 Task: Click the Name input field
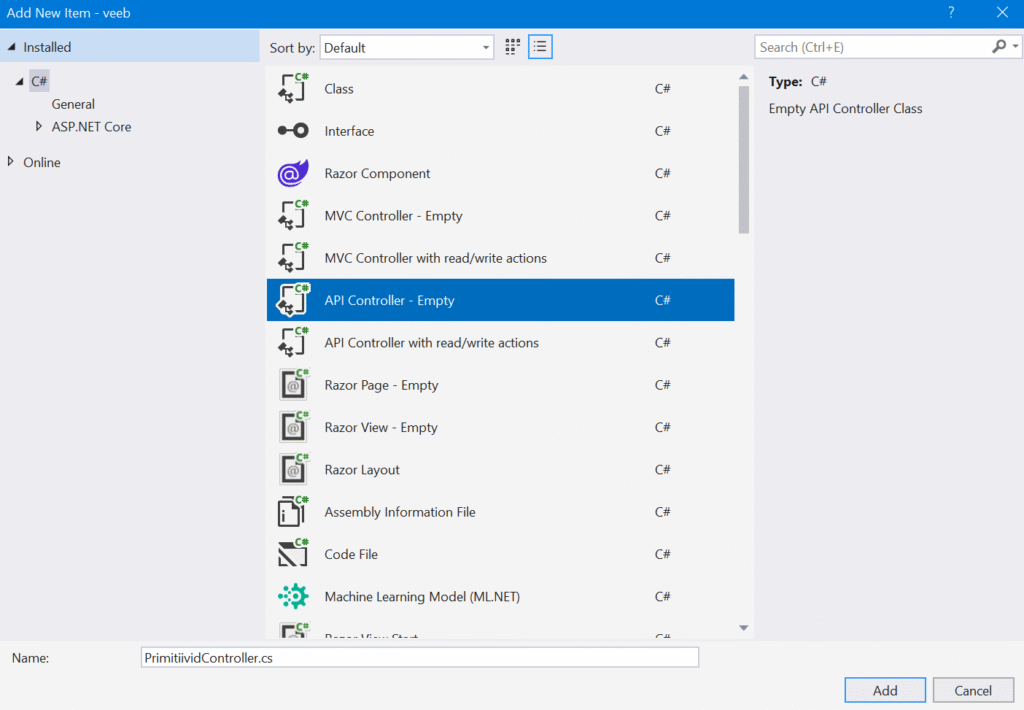coord(419,658)
